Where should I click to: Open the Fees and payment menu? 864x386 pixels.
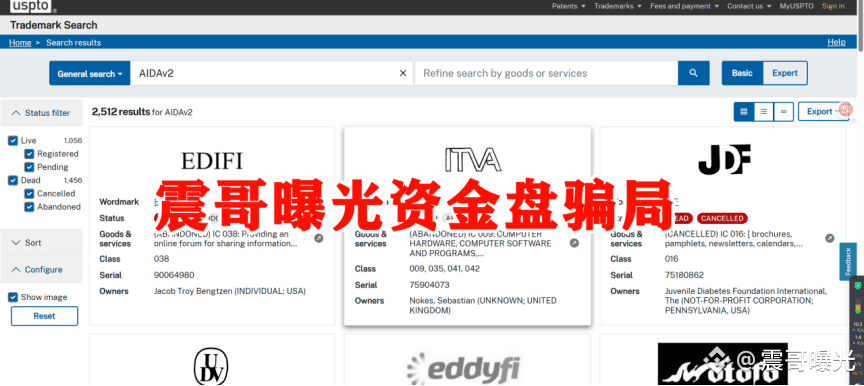[684, 6]
